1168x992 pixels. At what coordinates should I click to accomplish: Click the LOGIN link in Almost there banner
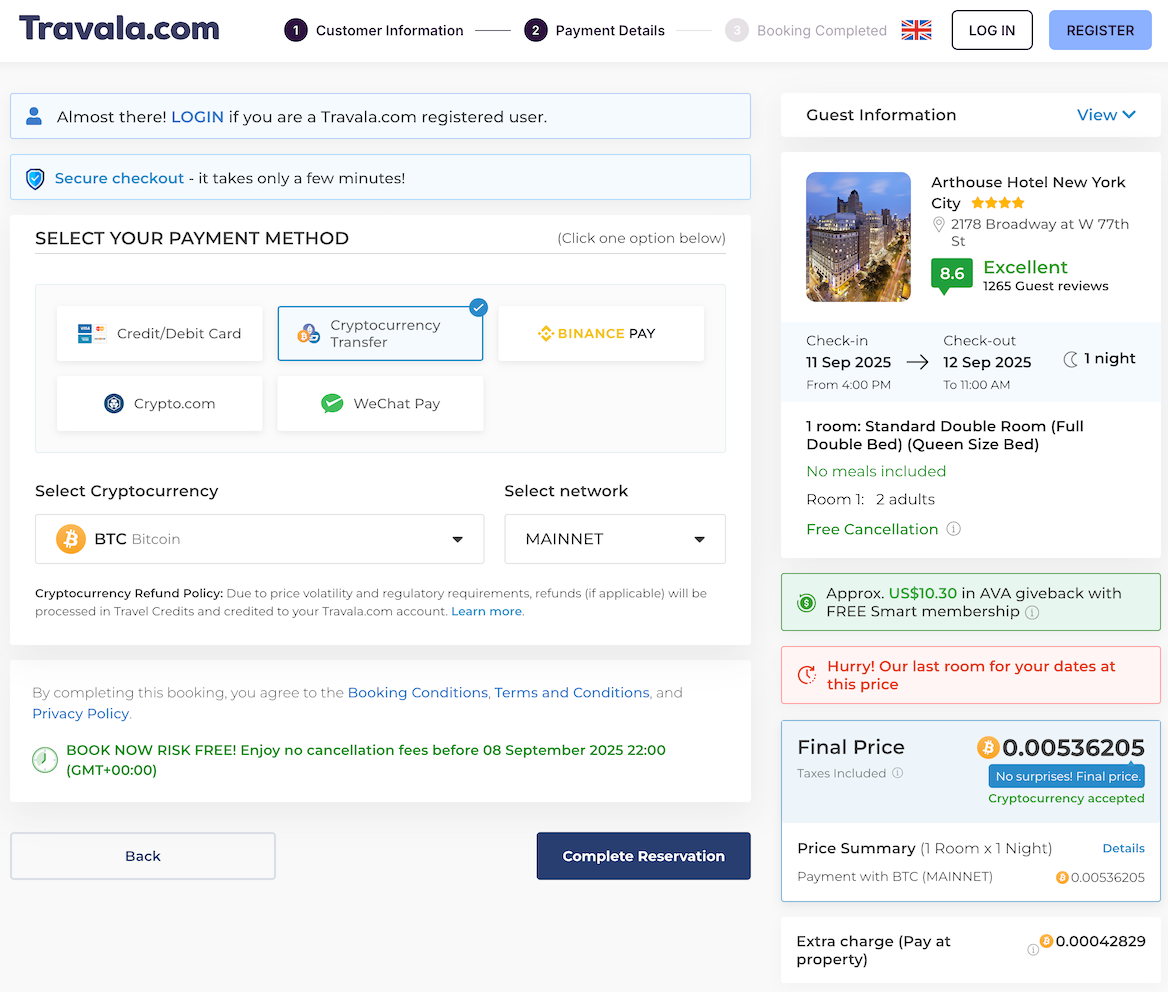click(x=197, y=117)
